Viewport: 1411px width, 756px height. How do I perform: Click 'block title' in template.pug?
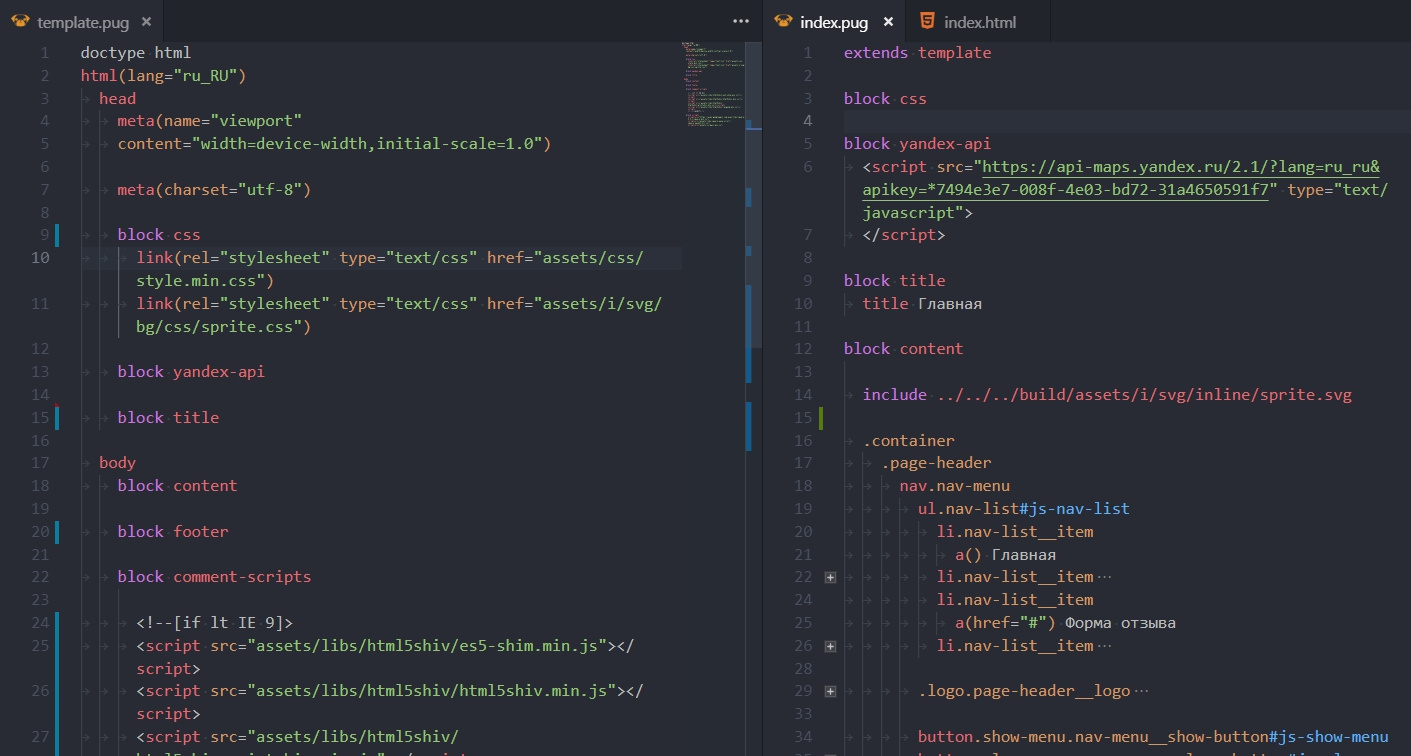coord(168,417)
